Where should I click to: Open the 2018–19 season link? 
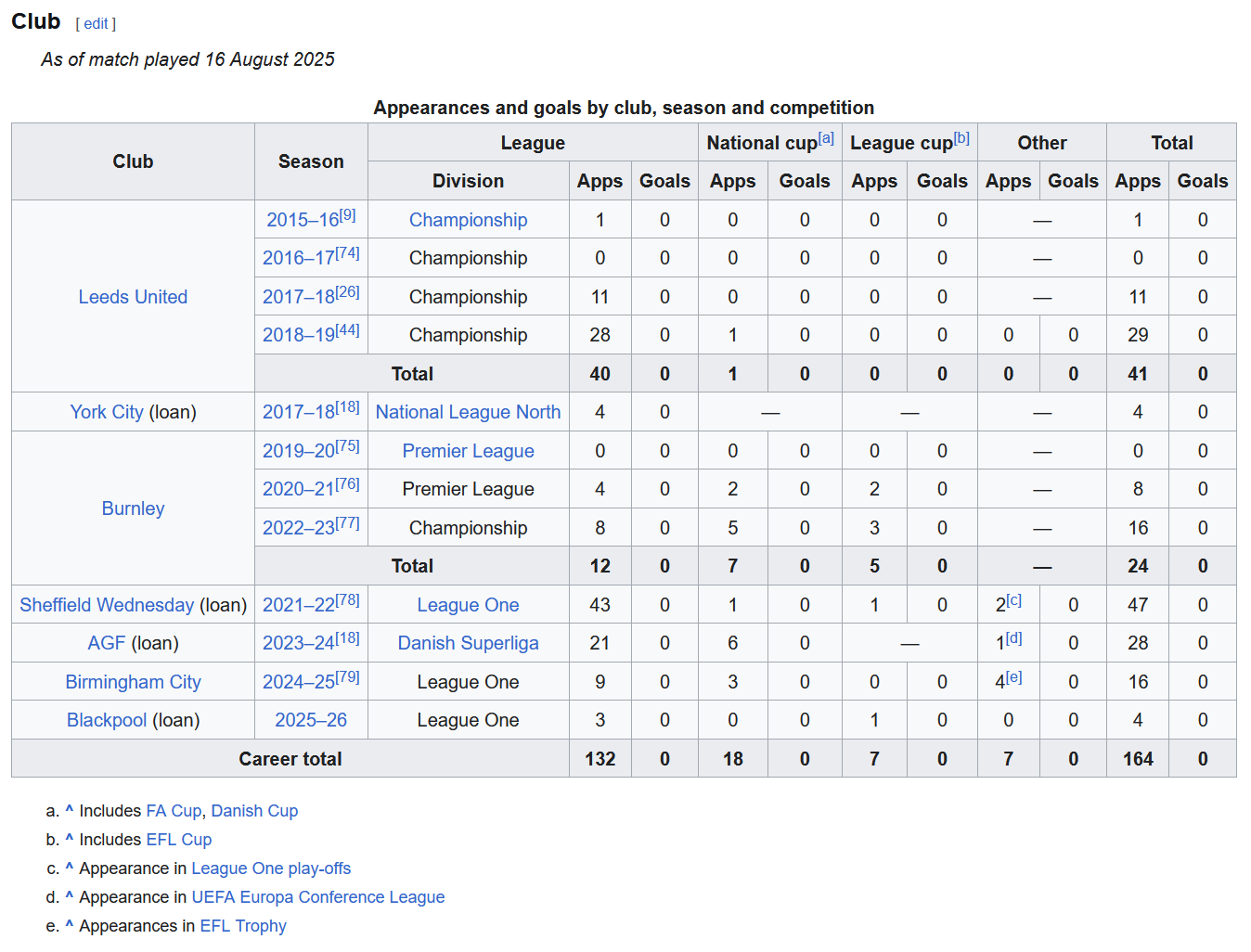tap(298, 335)
